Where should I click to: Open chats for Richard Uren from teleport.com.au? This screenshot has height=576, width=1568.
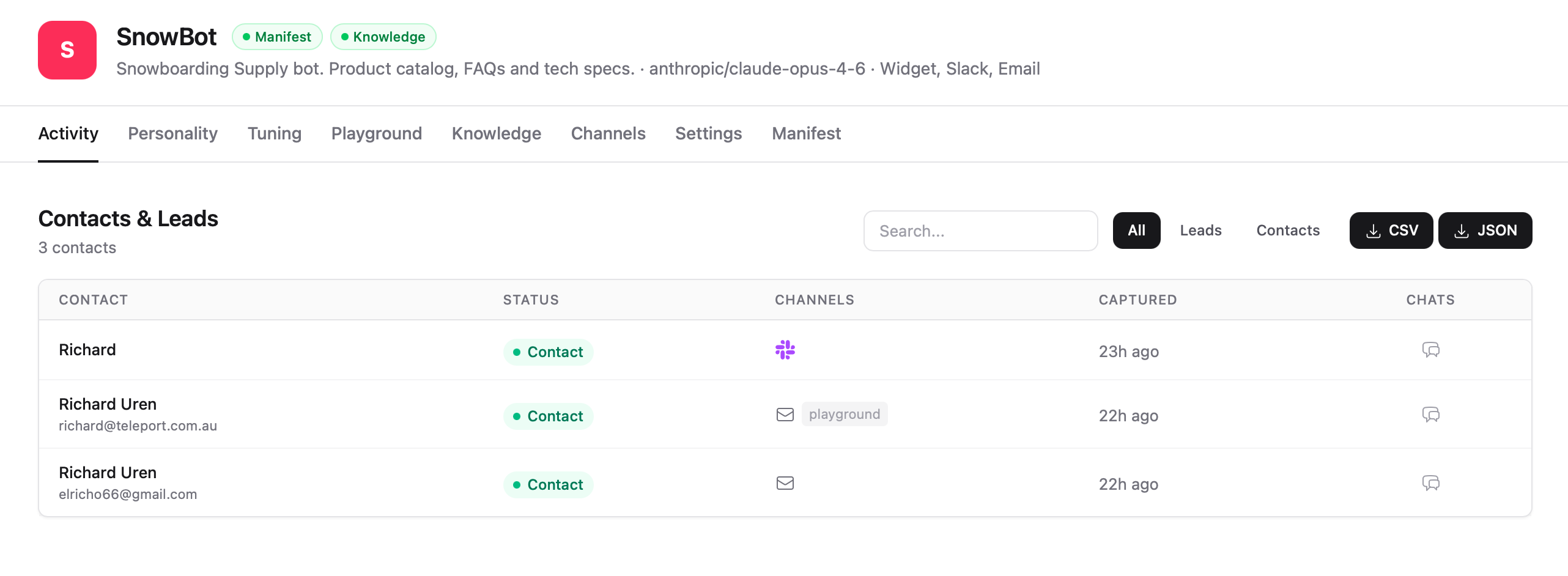(x=1432, y=415)
